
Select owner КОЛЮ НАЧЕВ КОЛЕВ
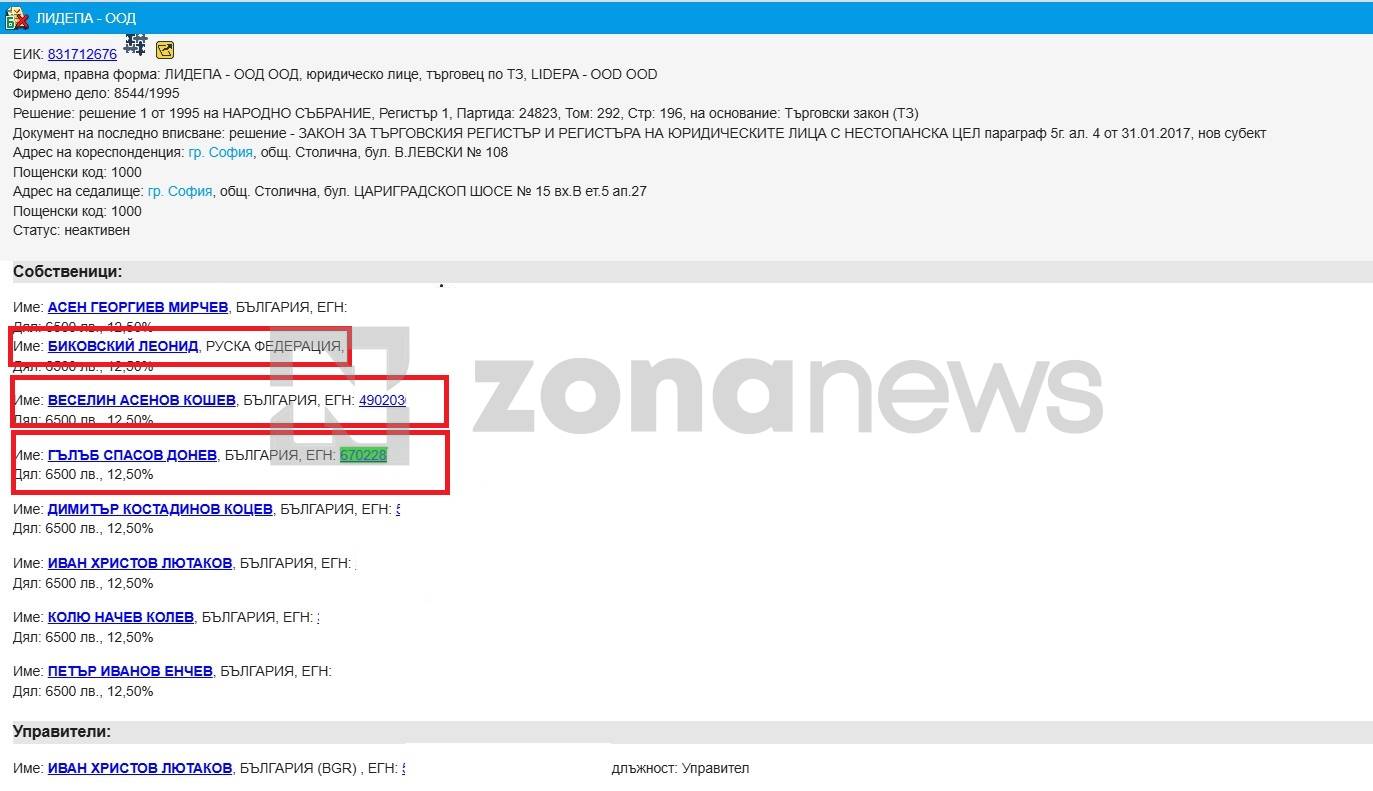[121, 617]
